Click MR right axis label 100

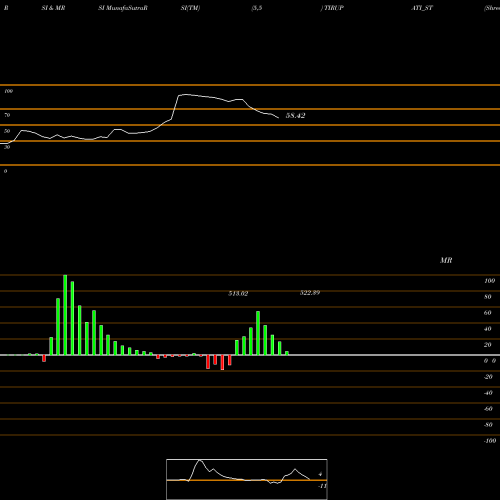(x=489, y=281)
